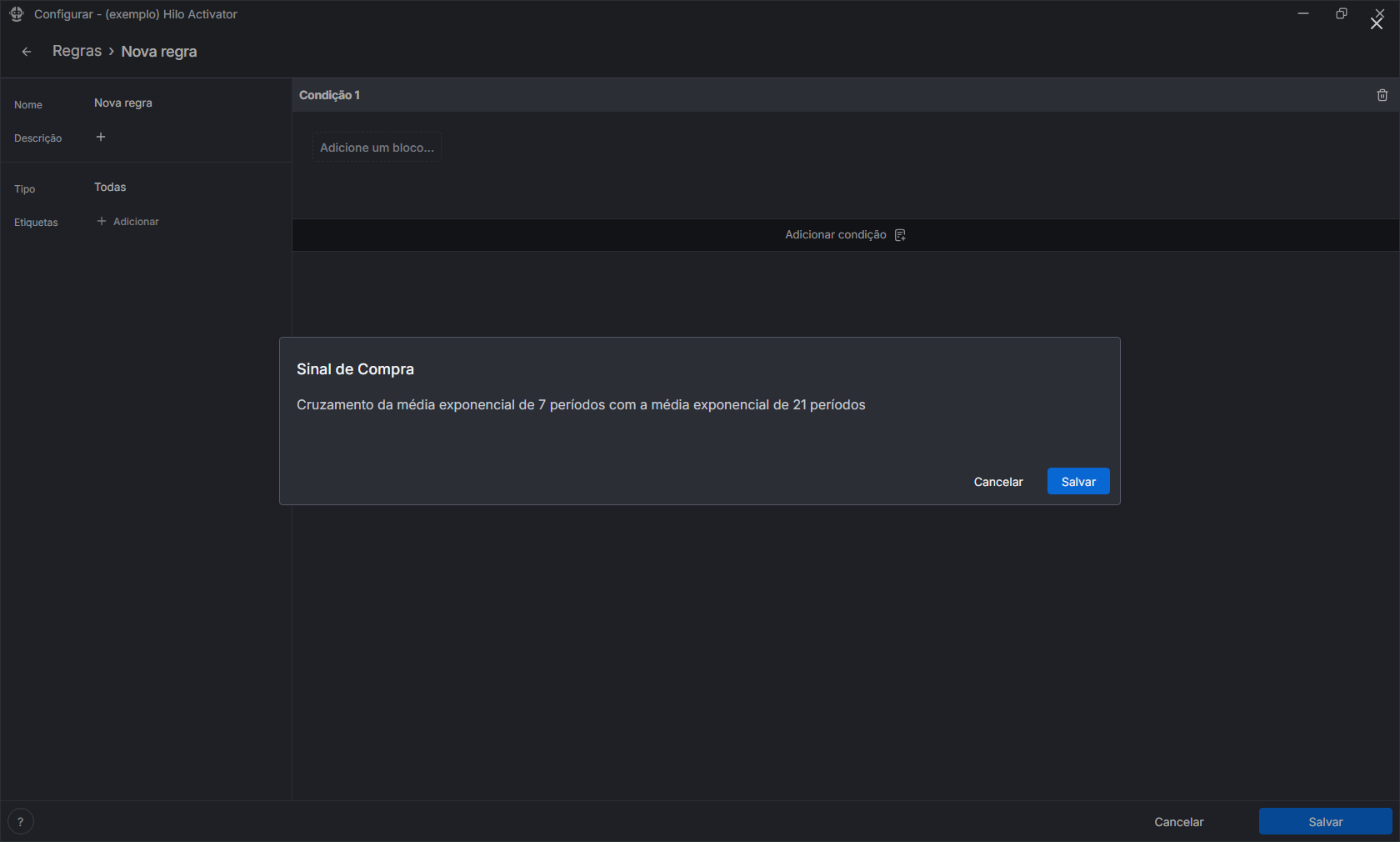Viewport: 1400px width, 842px height.
Task: Click the bottom bar Cancelar button
Action: click(x=1178, y=821)
